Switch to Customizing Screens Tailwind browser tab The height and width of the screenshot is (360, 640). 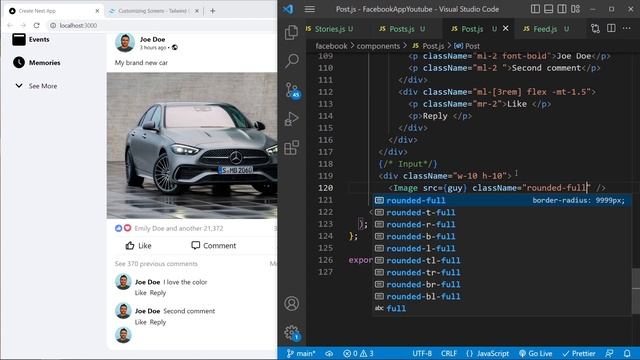tap(153, 11)
